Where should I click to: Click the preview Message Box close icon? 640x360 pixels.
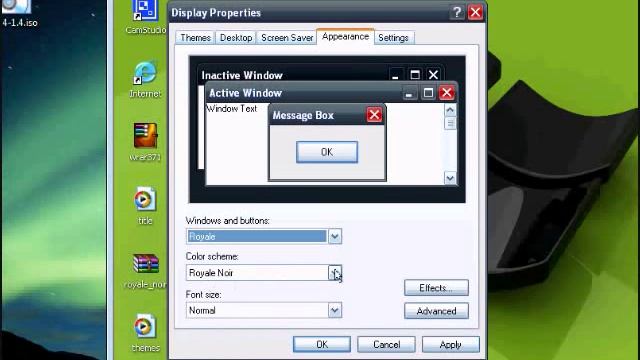374,115
